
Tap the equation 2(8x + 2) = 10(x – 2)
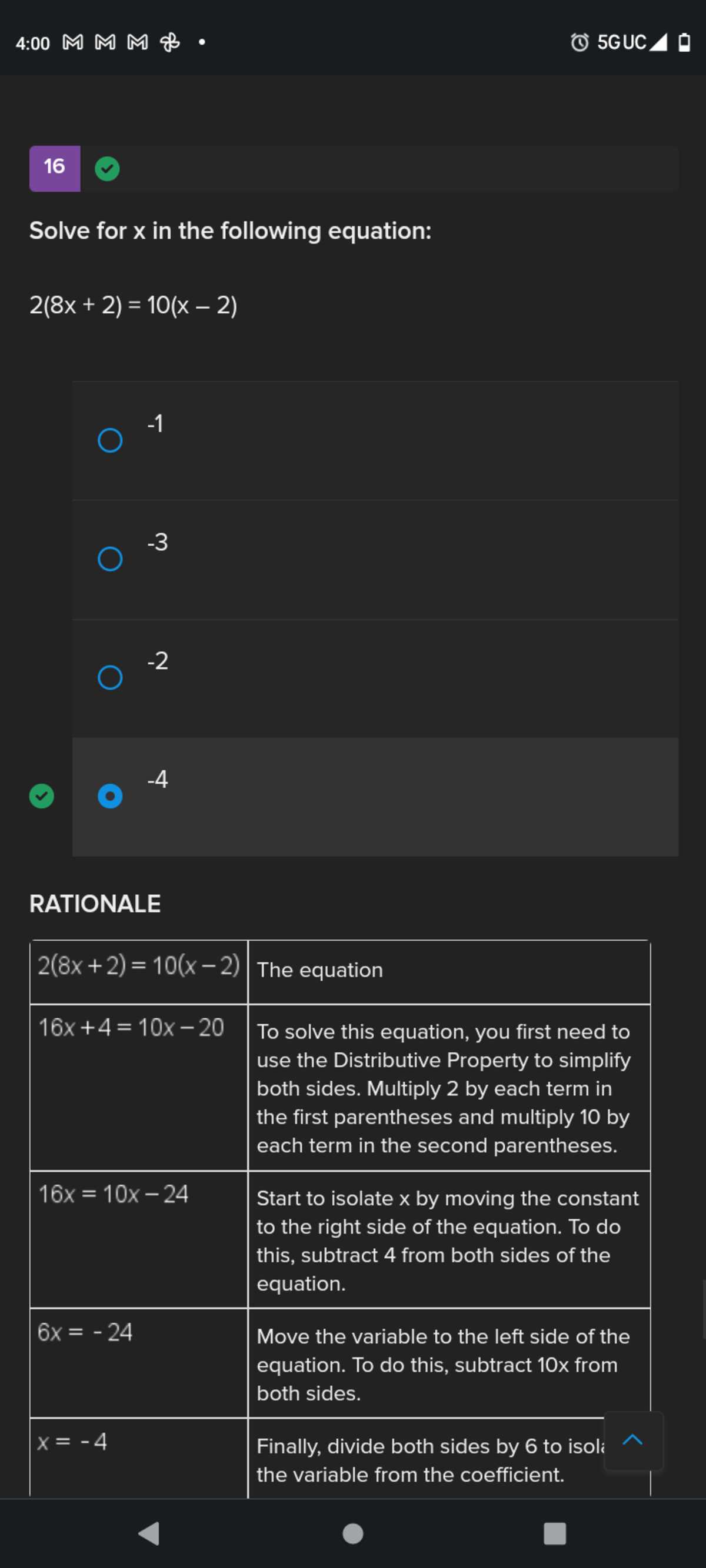click(x=134, y=305)
